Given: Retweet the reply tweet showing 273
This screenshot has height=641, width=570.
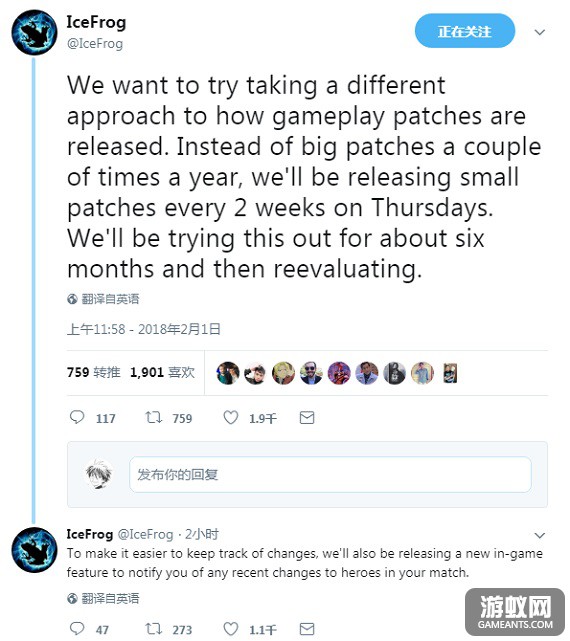Looking at the screenshot, I should click(154, 628).
